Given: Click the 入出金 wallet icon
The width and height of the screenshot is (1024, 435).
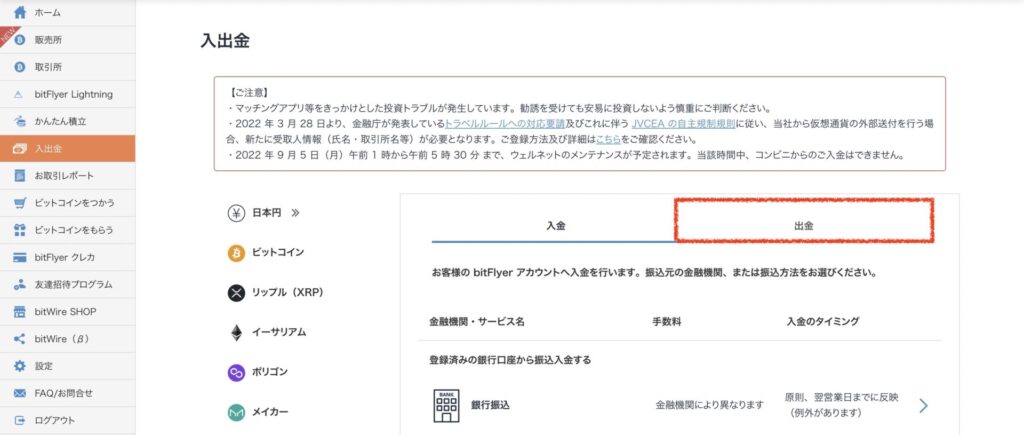Looking at the screenshot, I should click(x=20, y=149).
